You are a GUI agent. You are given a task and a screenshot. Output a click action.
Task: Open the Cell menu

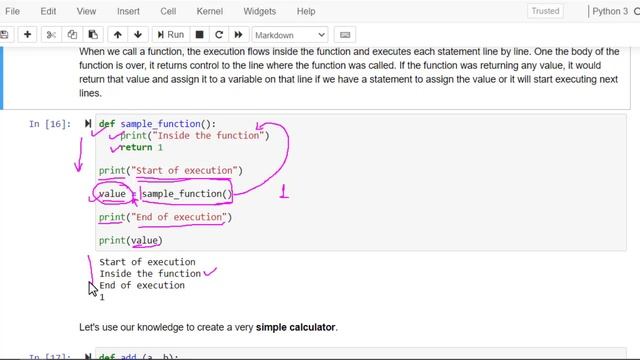click(x=168, y=11)
